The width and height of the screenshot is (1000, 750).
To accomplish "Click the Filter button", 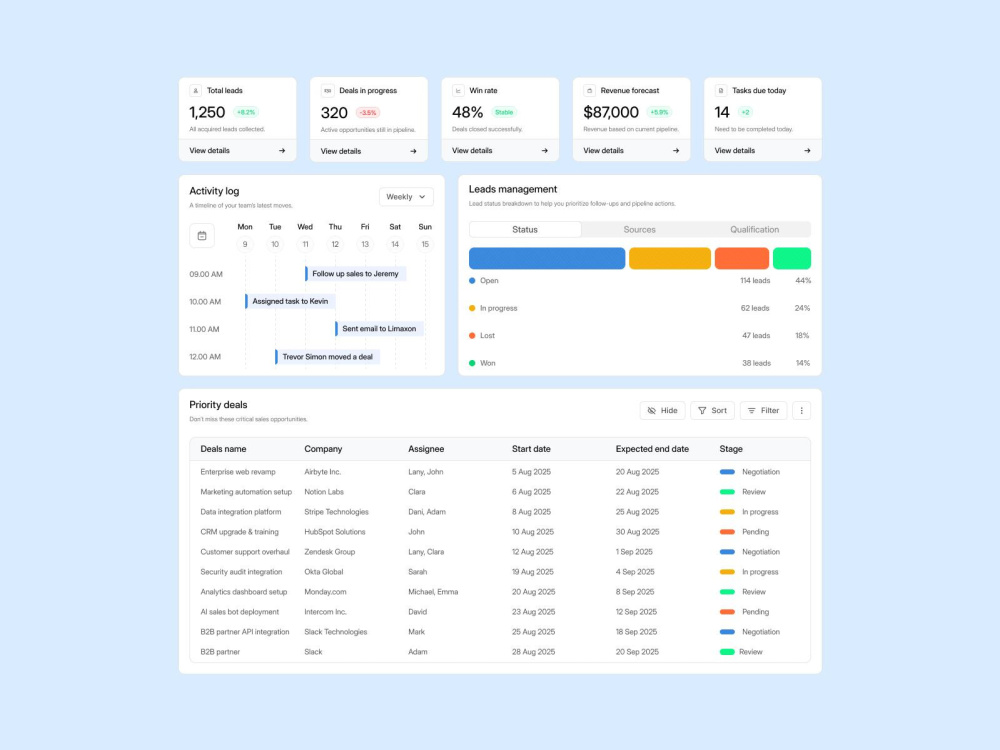I will 763,411.
